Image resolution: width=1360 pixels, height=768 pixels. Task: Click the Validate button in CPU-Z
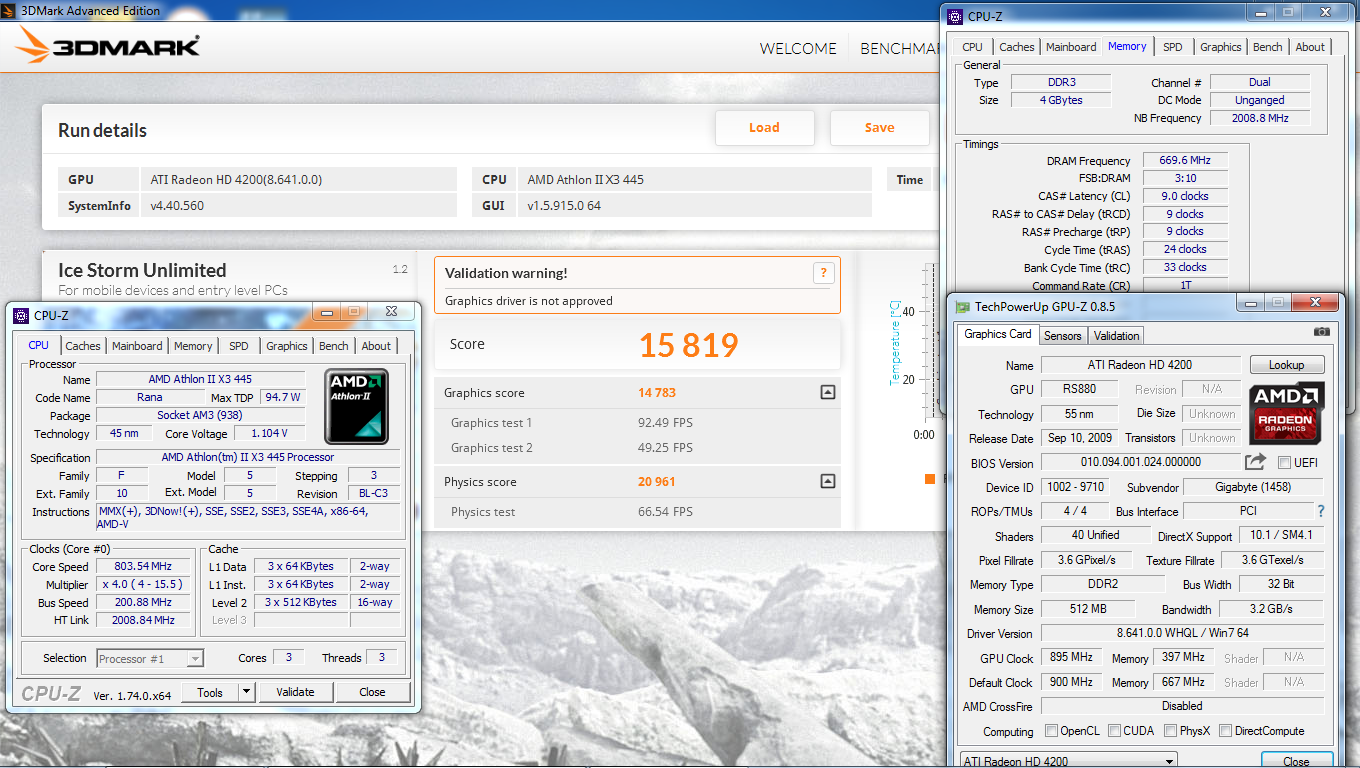click(295, 692)
